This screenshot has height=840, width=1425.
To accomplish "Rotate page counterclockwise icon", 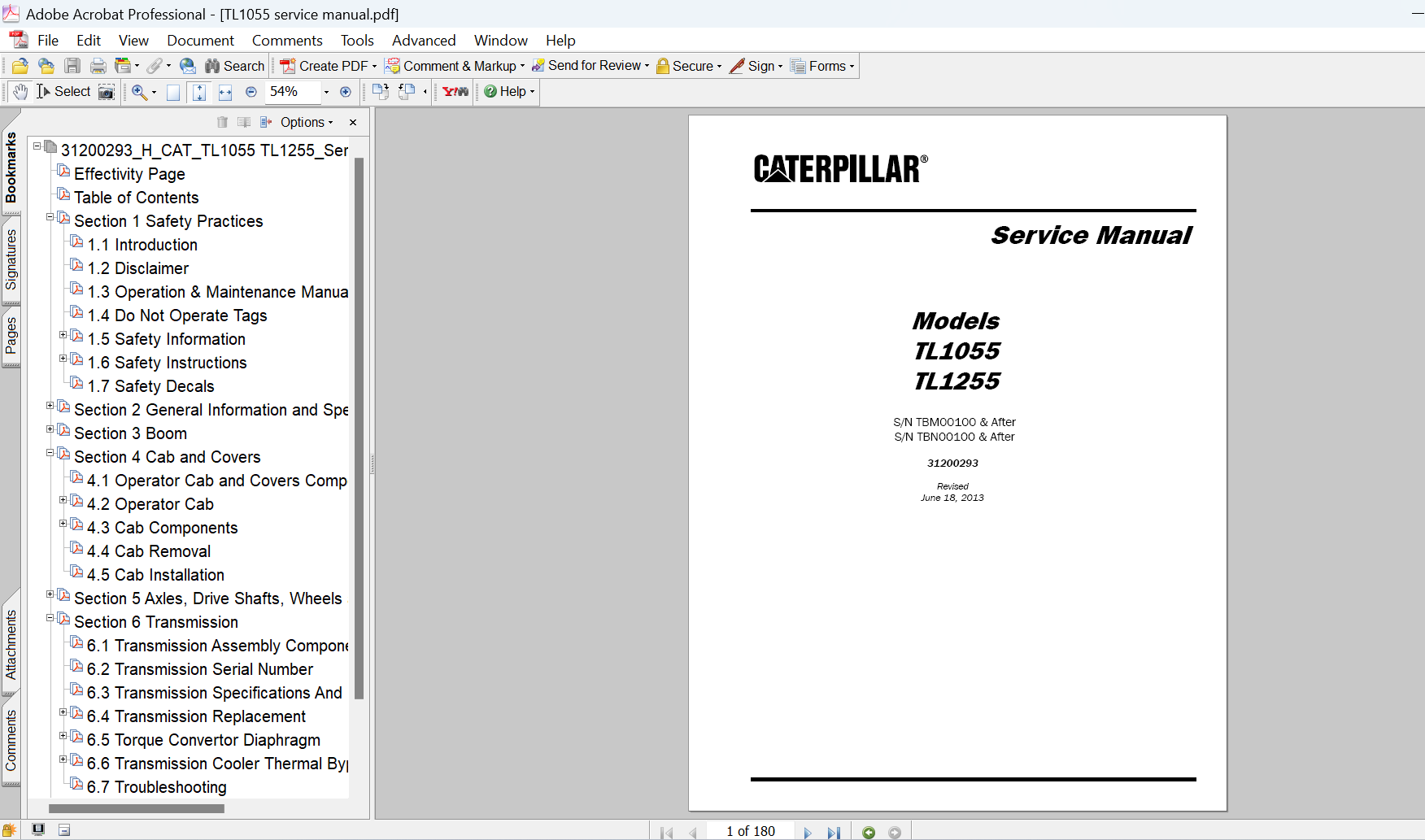I will pos(407,92).
